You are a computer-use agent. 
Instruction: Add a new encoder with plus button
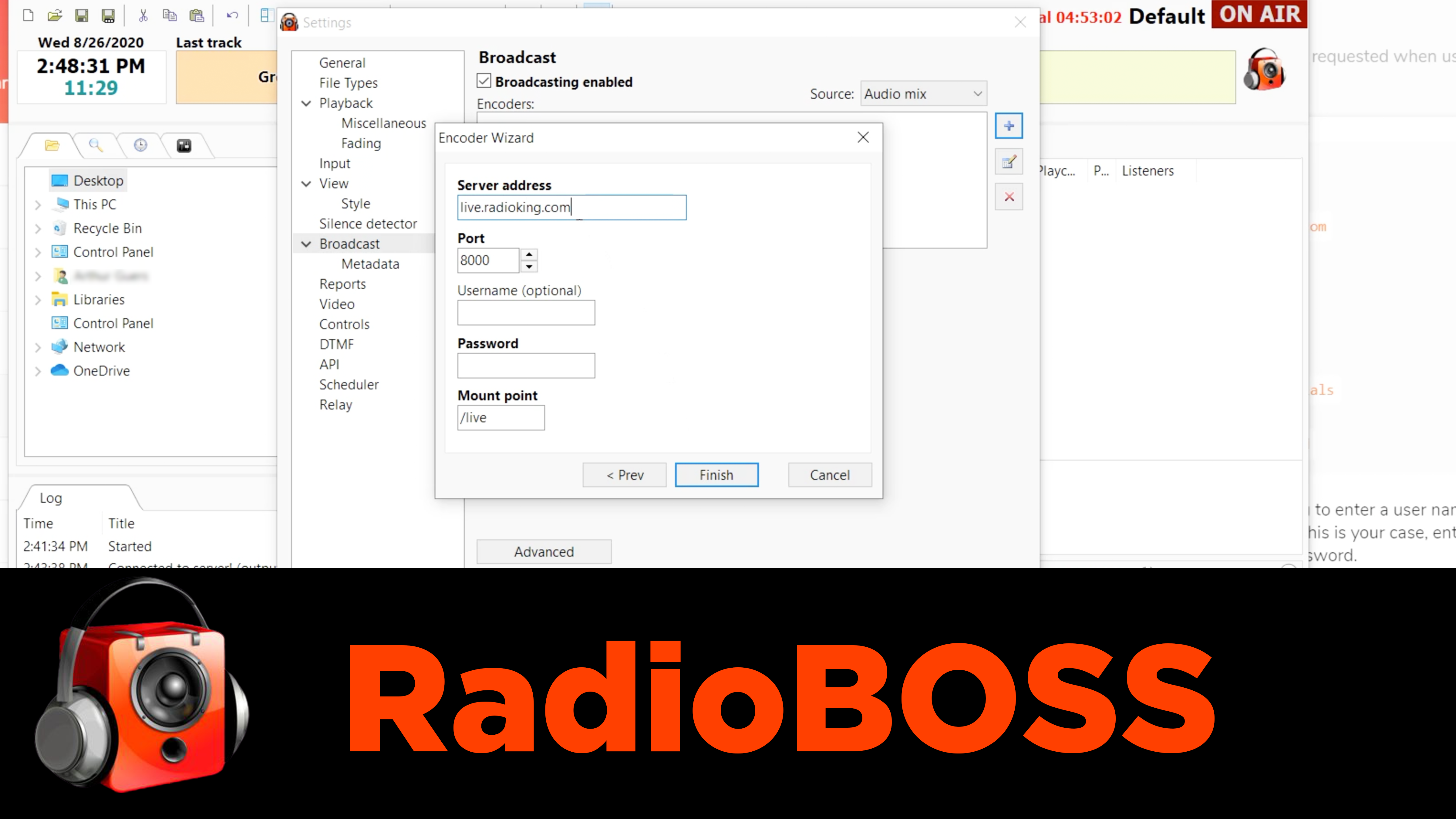(x=1008, y=126)
